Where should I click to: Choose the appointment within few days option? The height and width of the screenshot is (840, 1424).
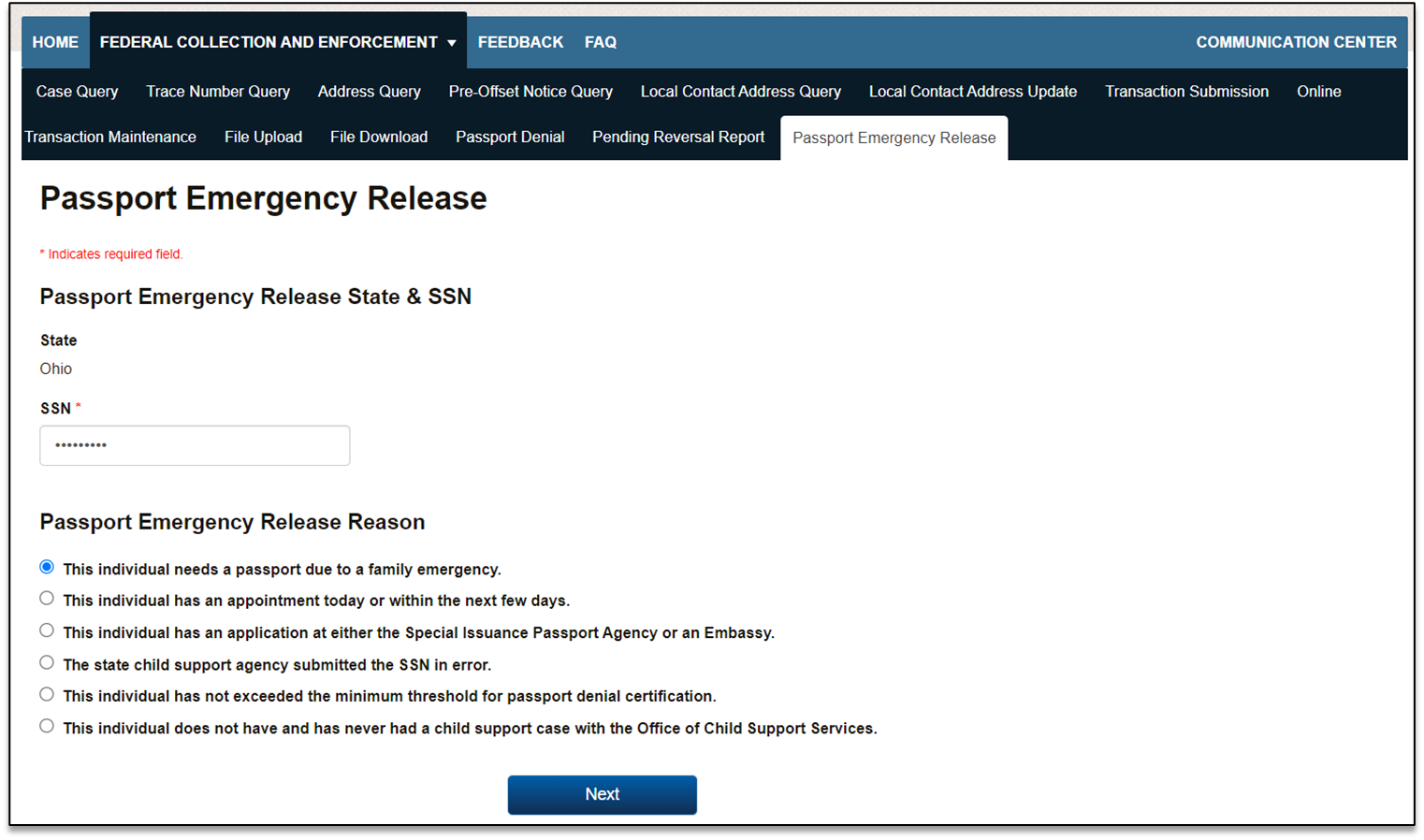[x=47, y=599]
